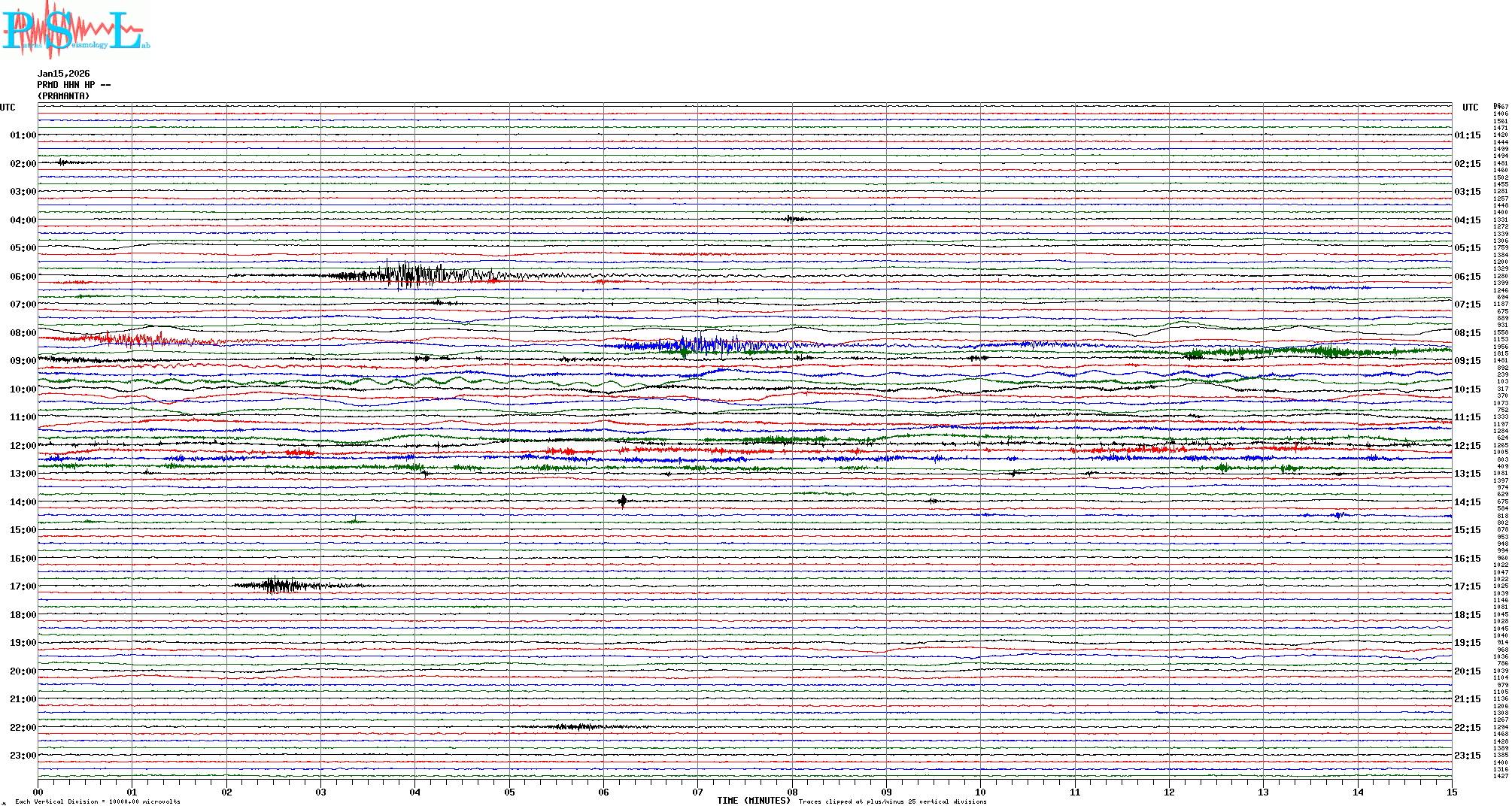Click the 07 minute tick at bottom
1512x812 pixels.
click(697, 792)
